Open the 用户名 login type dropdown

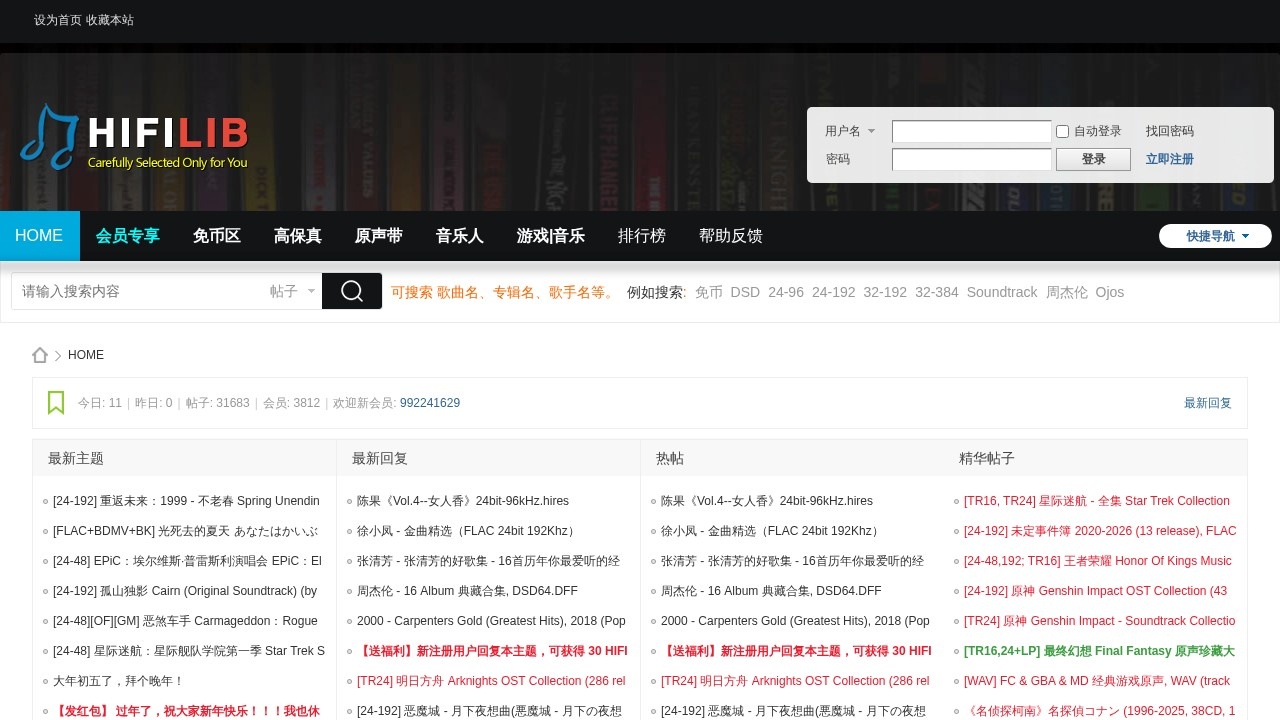tap(850, 131)
